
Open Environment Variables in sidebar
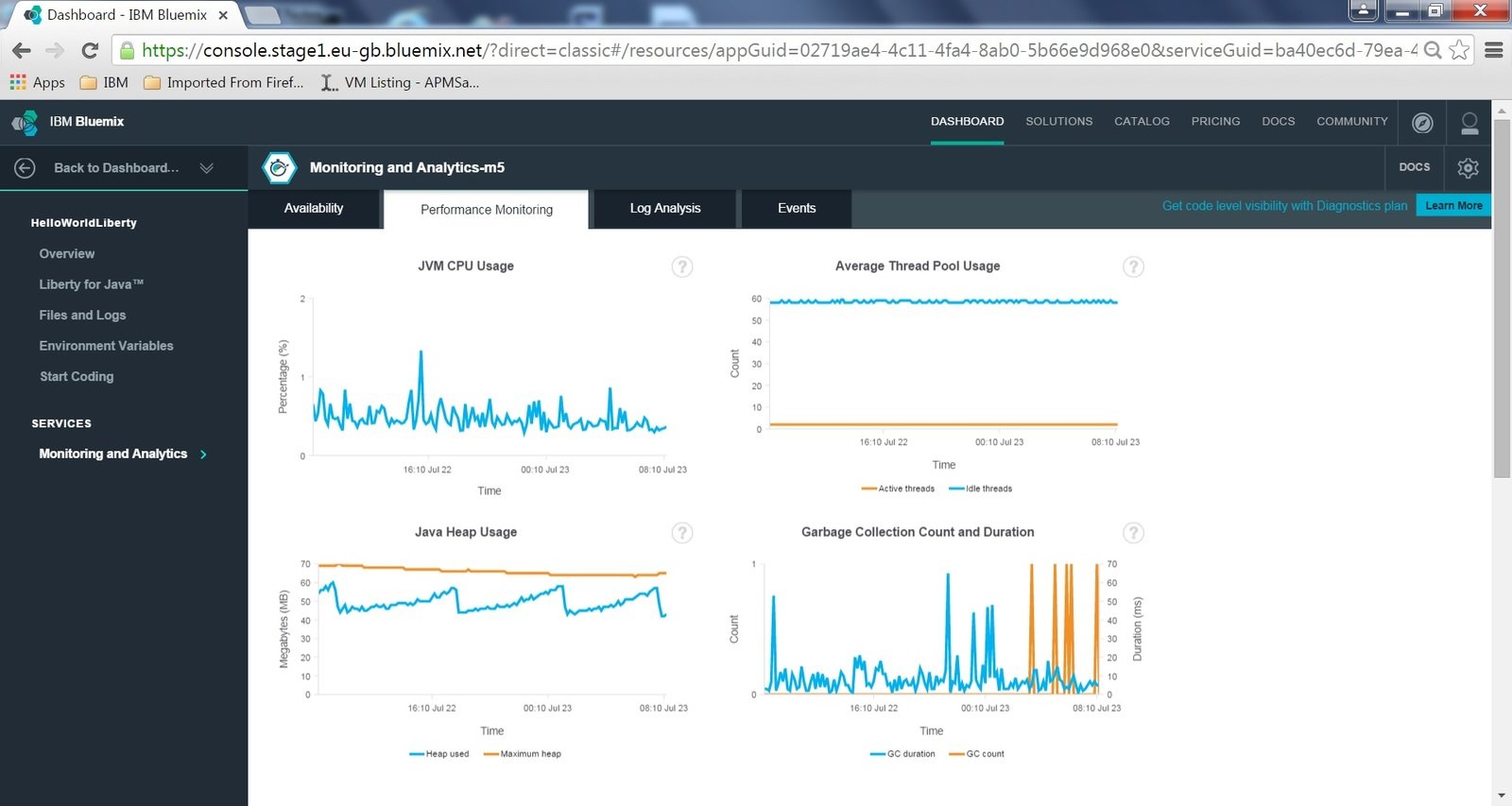tap(106, 346)
